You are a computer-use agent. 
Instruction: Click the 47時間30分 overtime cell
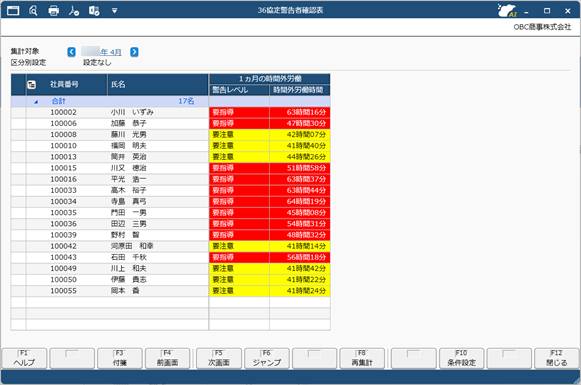(x=300, y=123)
